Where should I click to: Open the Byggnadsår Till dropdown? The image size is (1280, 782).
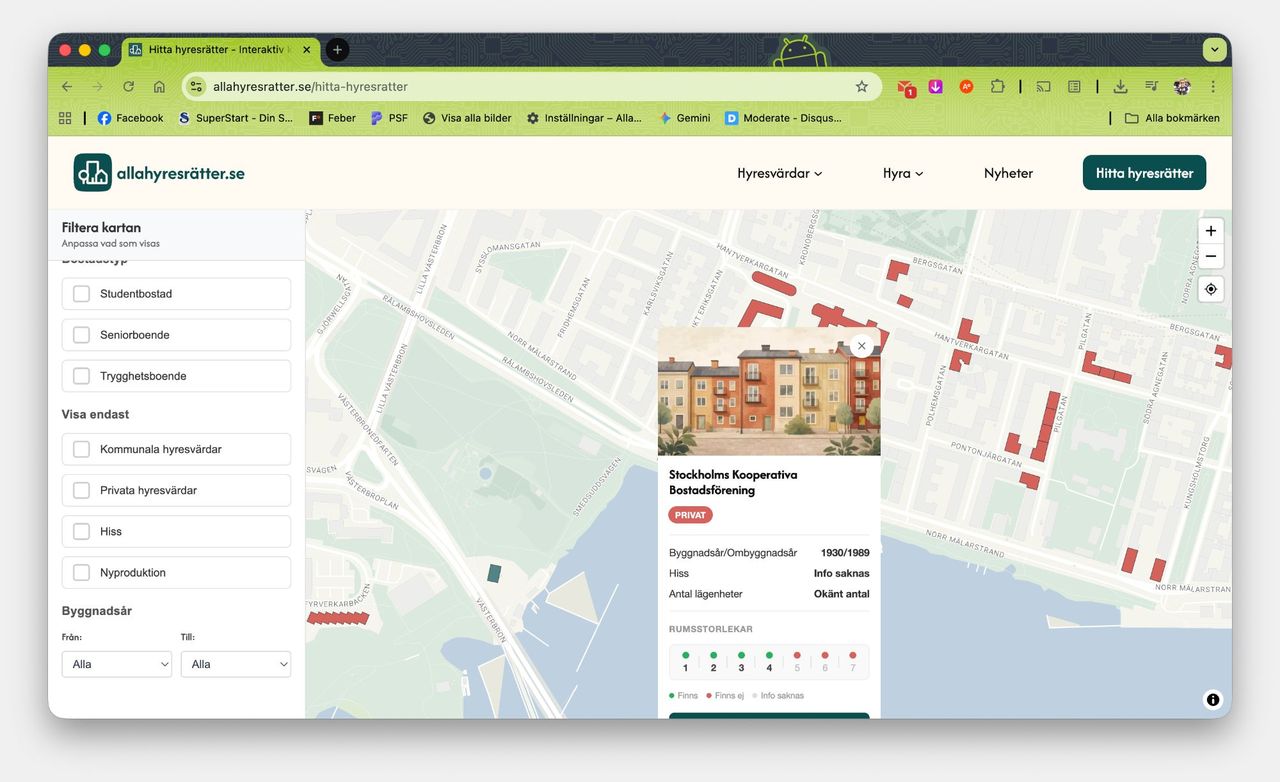(236, 664)
